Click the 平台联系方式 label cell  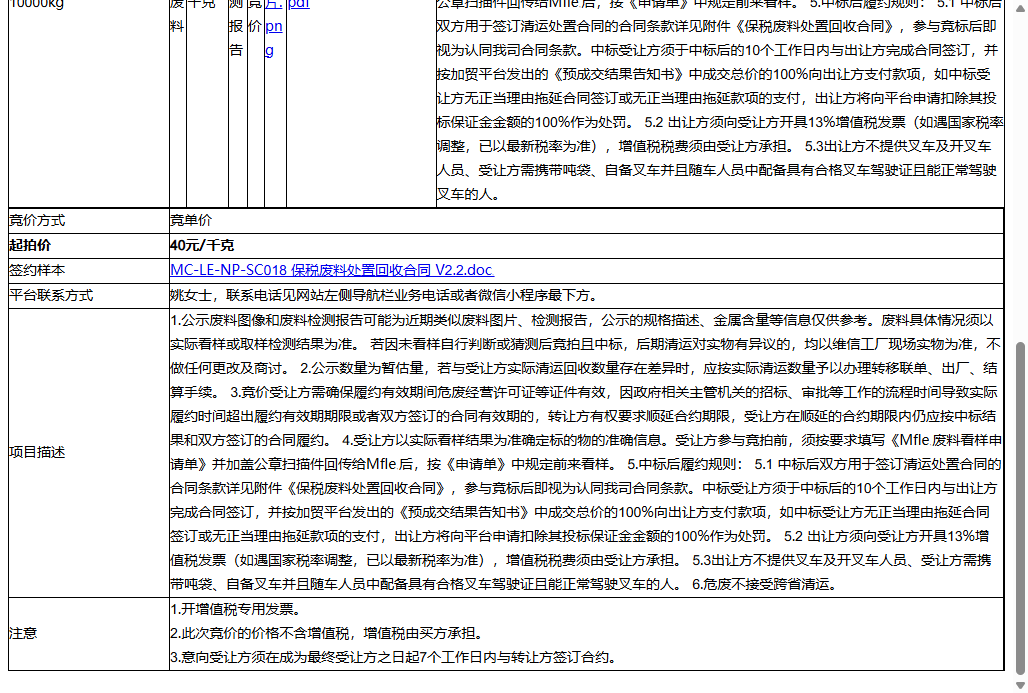(x=89, y=296)
